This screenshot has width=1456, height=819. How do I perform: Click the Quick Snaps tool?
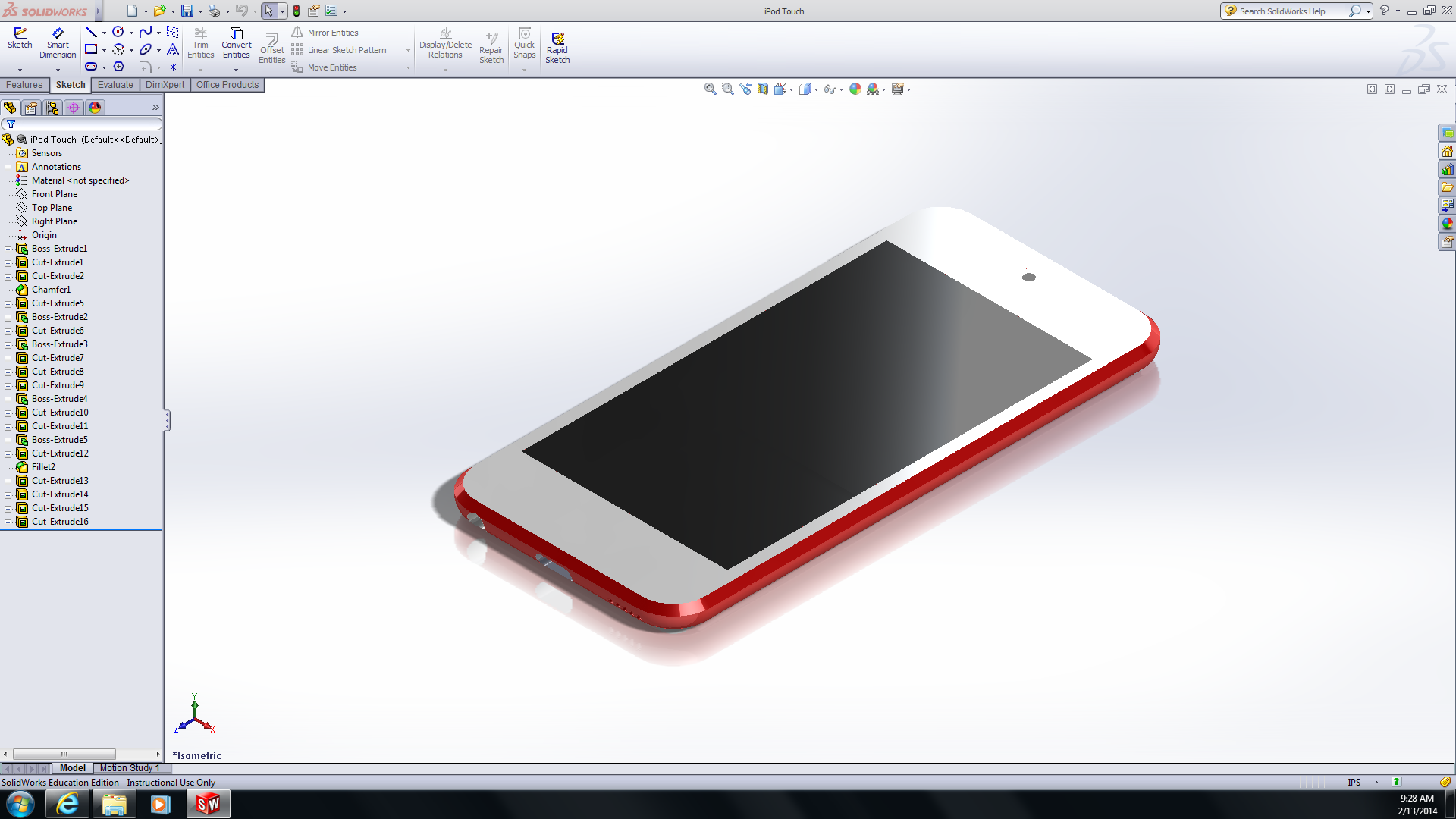tap(524, 43)
